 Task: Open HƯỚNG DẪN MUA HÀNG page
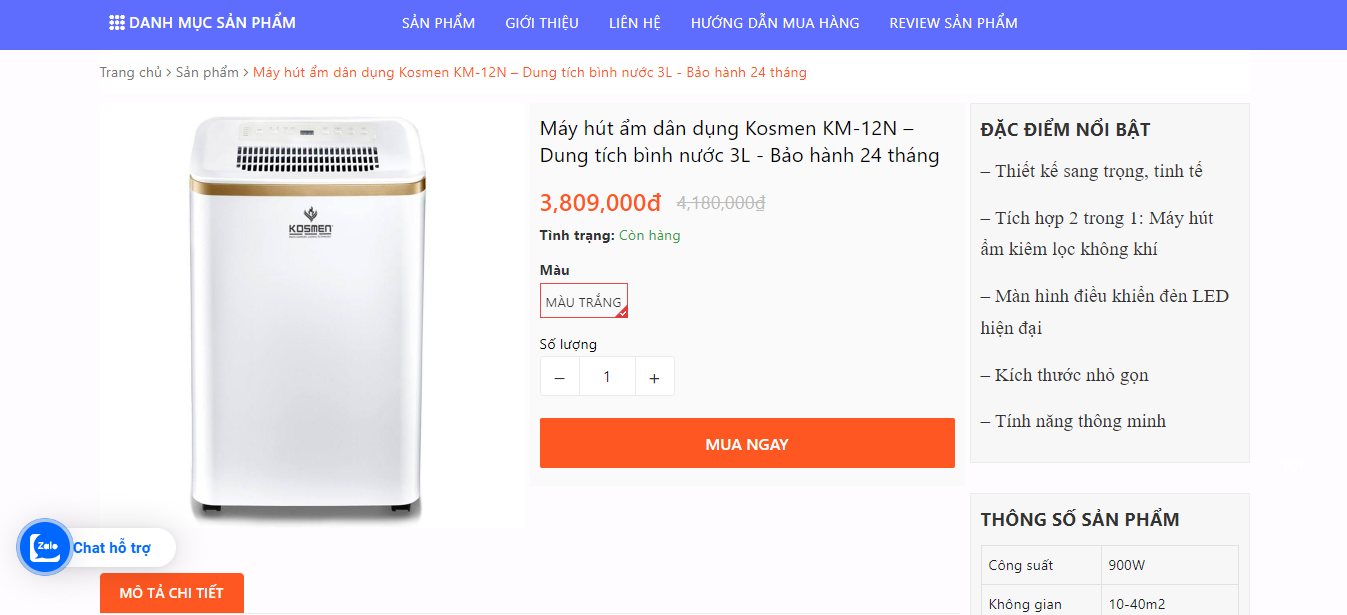coord(775,23)
